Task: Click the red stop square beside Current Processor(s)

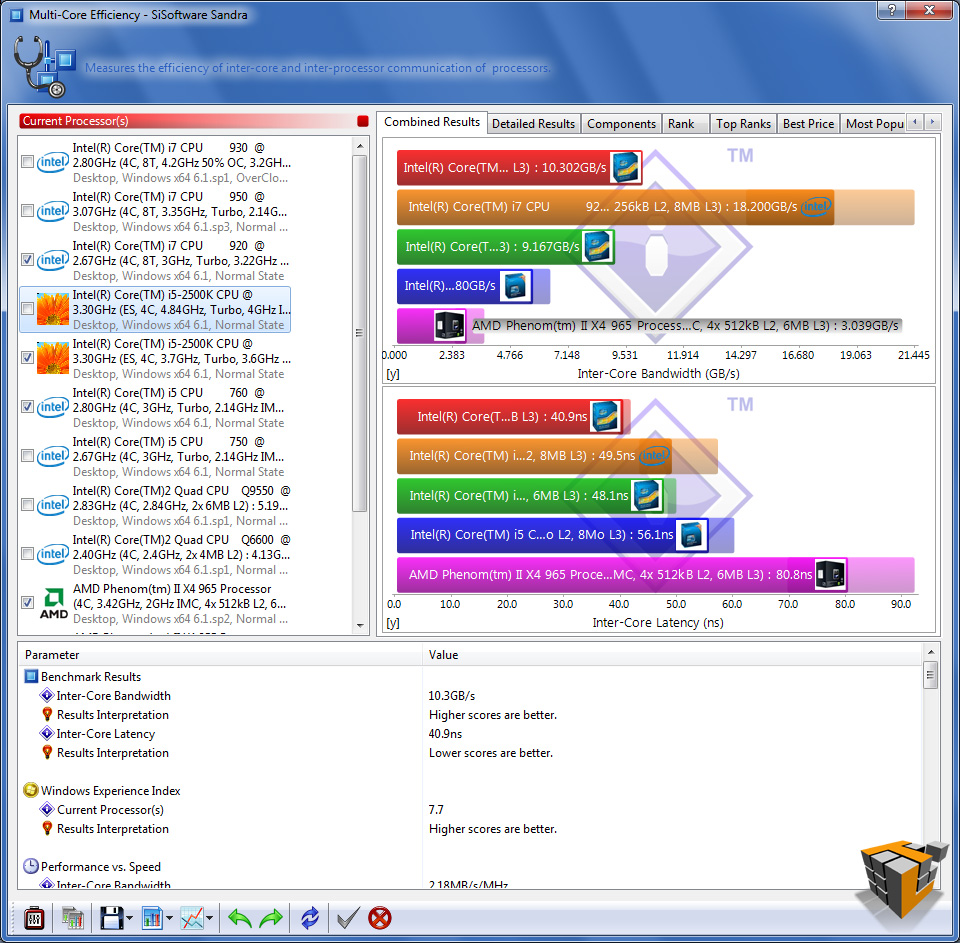Action: coord(362,121)
